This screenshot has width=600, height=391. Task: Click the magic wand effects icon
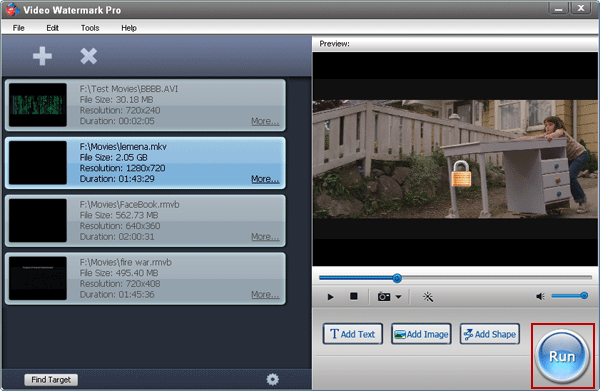(x=428, y=297)
